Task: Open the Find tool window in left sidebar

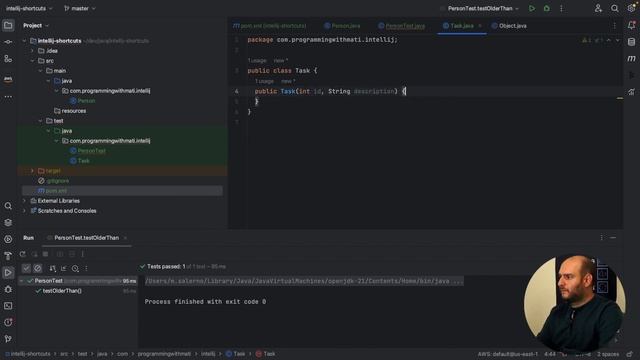Action: 8,206
